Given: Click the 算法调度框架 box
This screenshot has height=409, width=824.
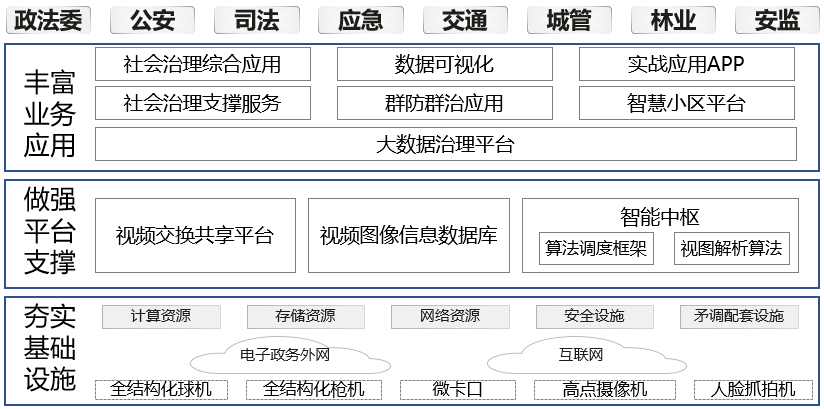Looking at the screenshot, I should (595, 249).
